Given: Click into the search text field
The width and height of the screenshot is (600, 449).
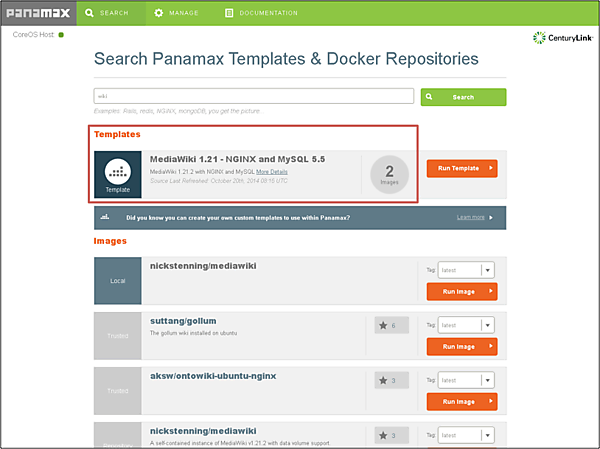Looking at the screenshot, I should [253, 97].
